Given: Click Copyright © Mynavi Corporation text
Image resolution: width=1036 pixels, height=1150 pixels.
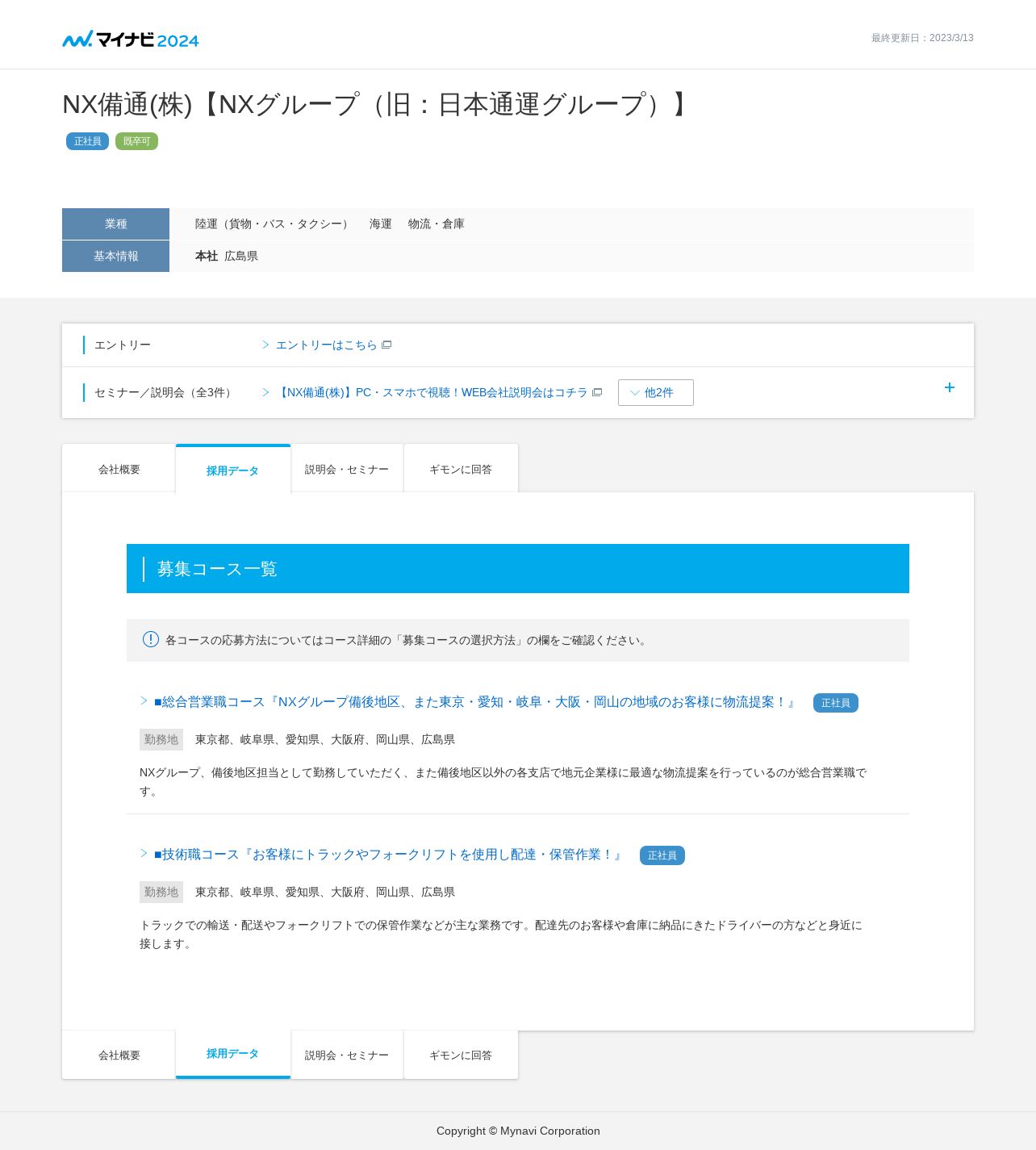Looking at the screenshot, I should 518,1131.
